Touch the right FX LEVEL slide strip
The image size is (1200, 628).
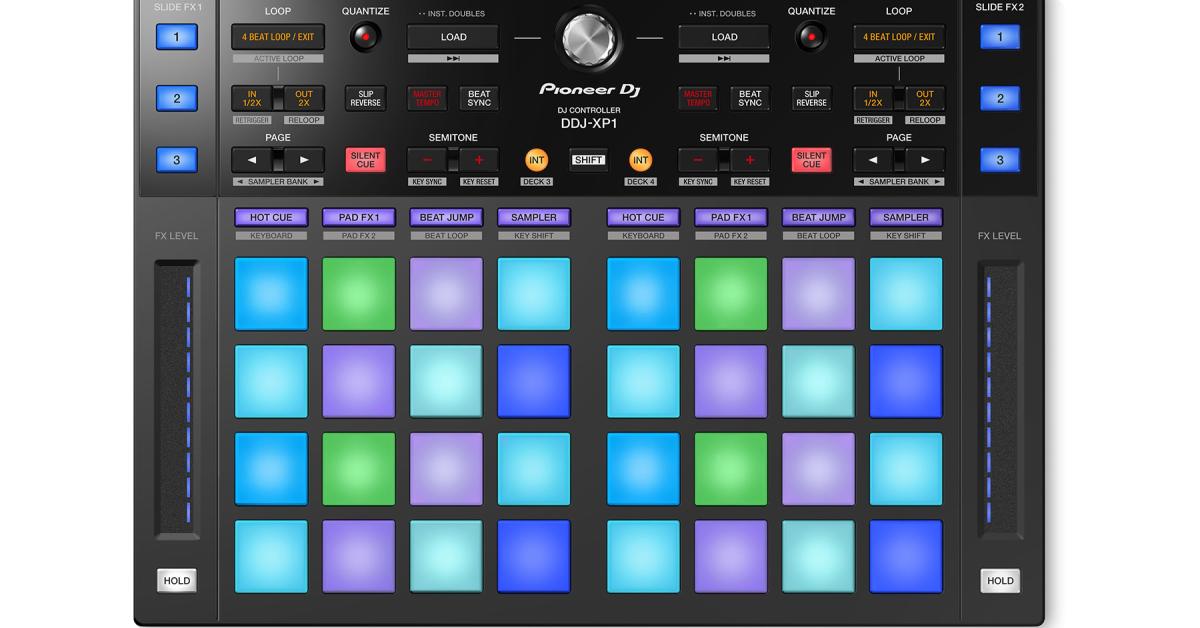[x=1000, y=400]
